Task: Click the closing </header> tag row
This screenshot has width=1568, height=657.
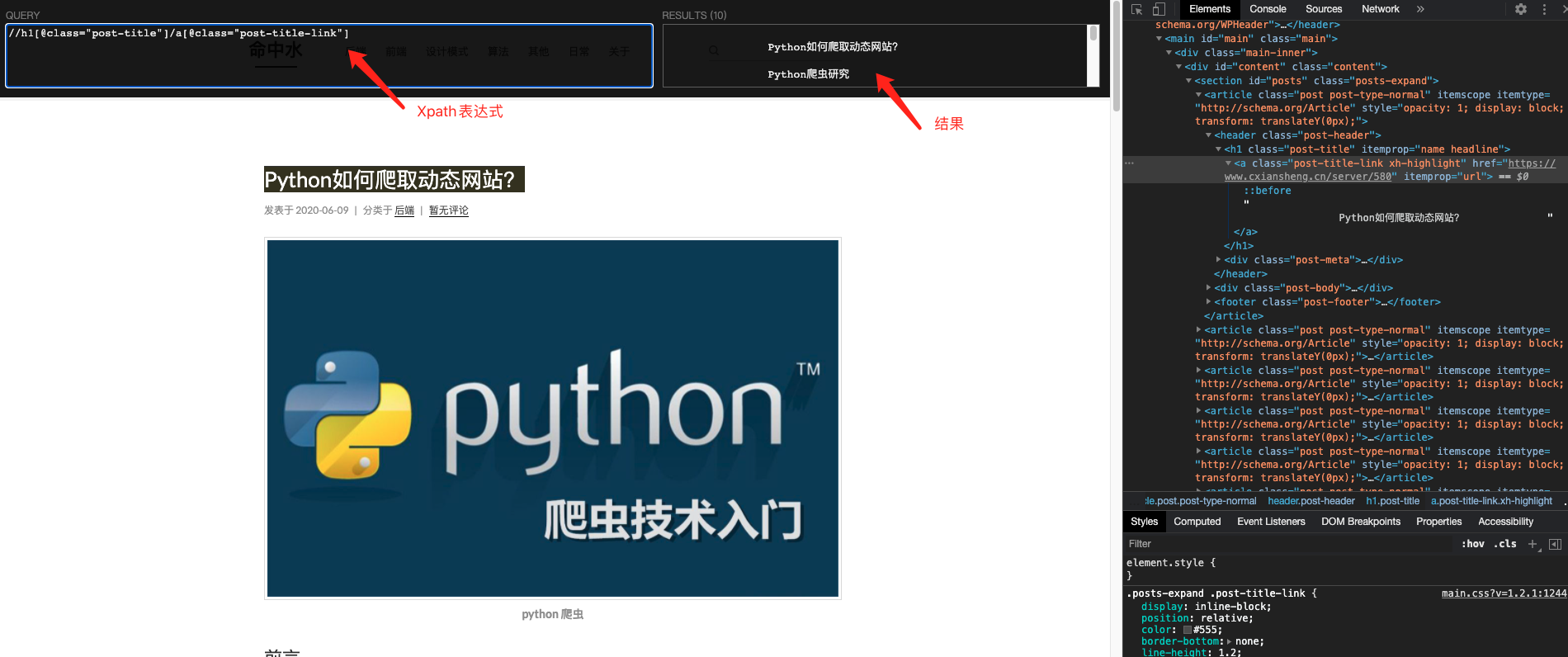Action: click(1240, 274)
